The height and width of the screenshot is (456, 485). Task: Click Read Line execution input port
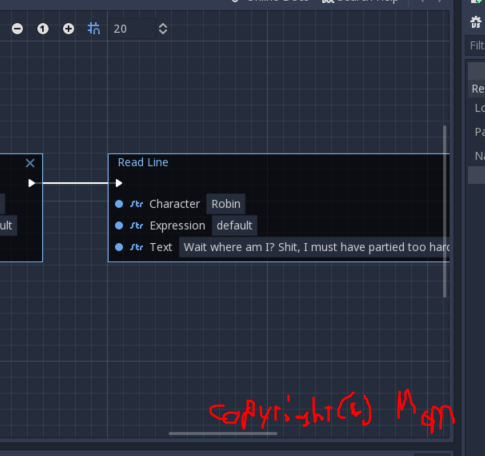(119, 183)
